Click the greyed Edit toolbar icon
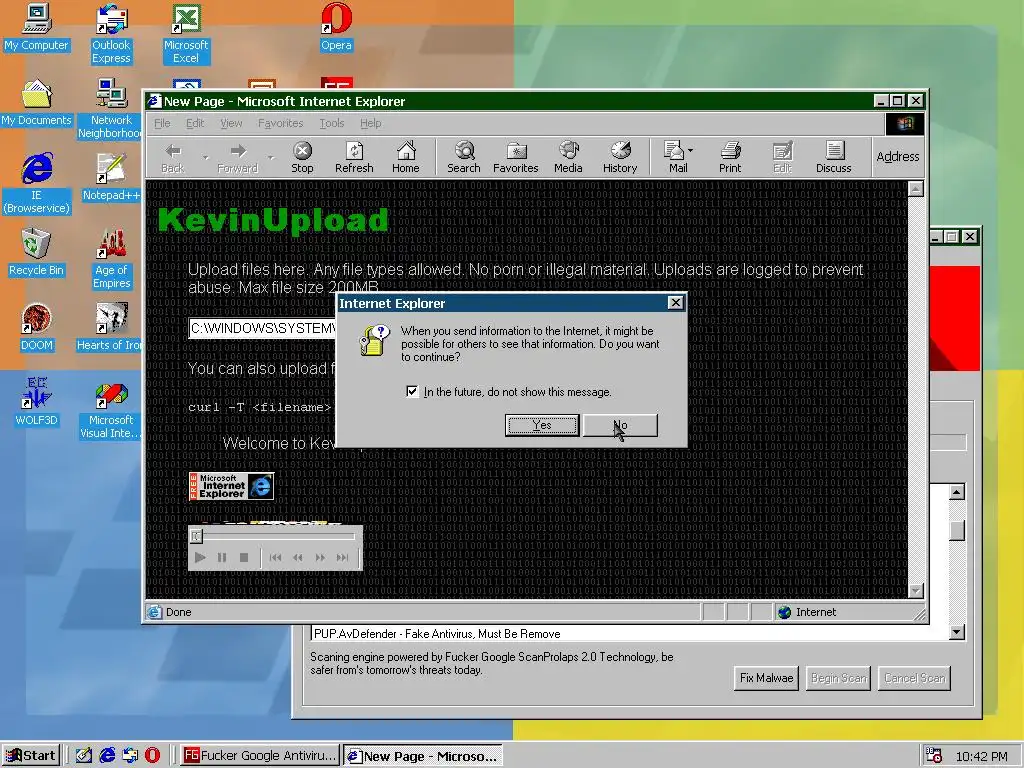Image resolution: width=1024 pixels, height=768 pixels. 782,157
